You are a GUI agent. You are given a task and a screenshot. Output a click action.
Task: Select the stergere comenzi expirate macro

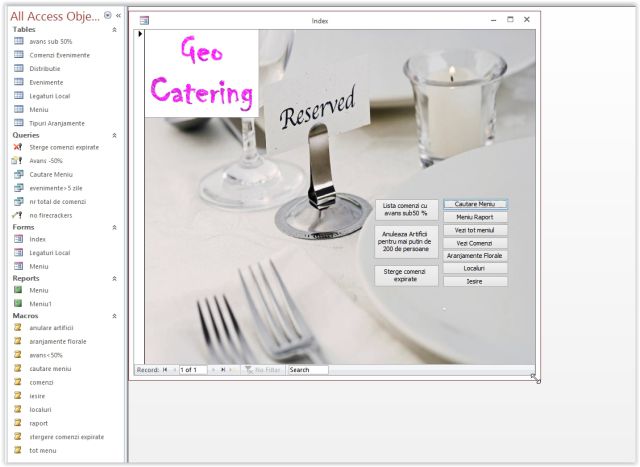[x=67, y=437]
